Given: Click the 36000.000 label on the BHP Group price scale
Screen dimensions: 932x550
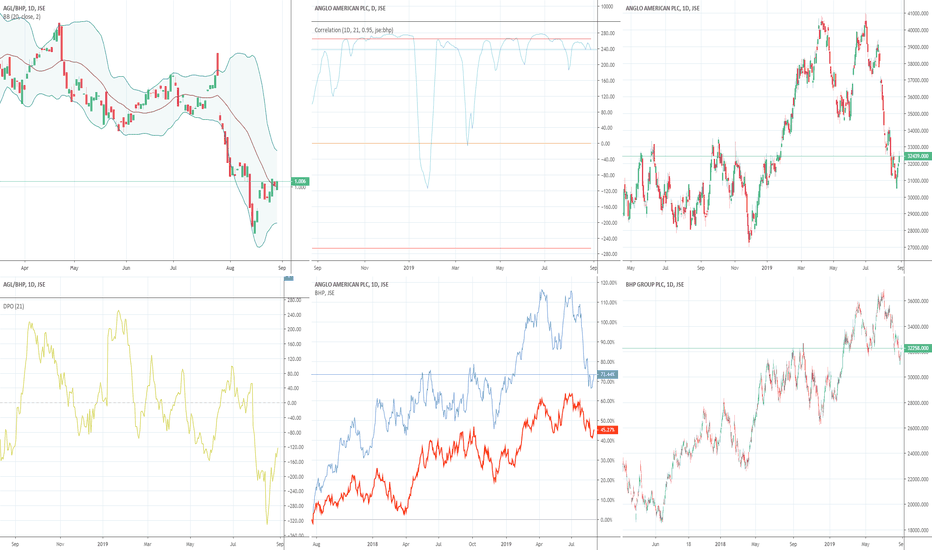Looking at the screenshot, I should click(x=918, y=301).
